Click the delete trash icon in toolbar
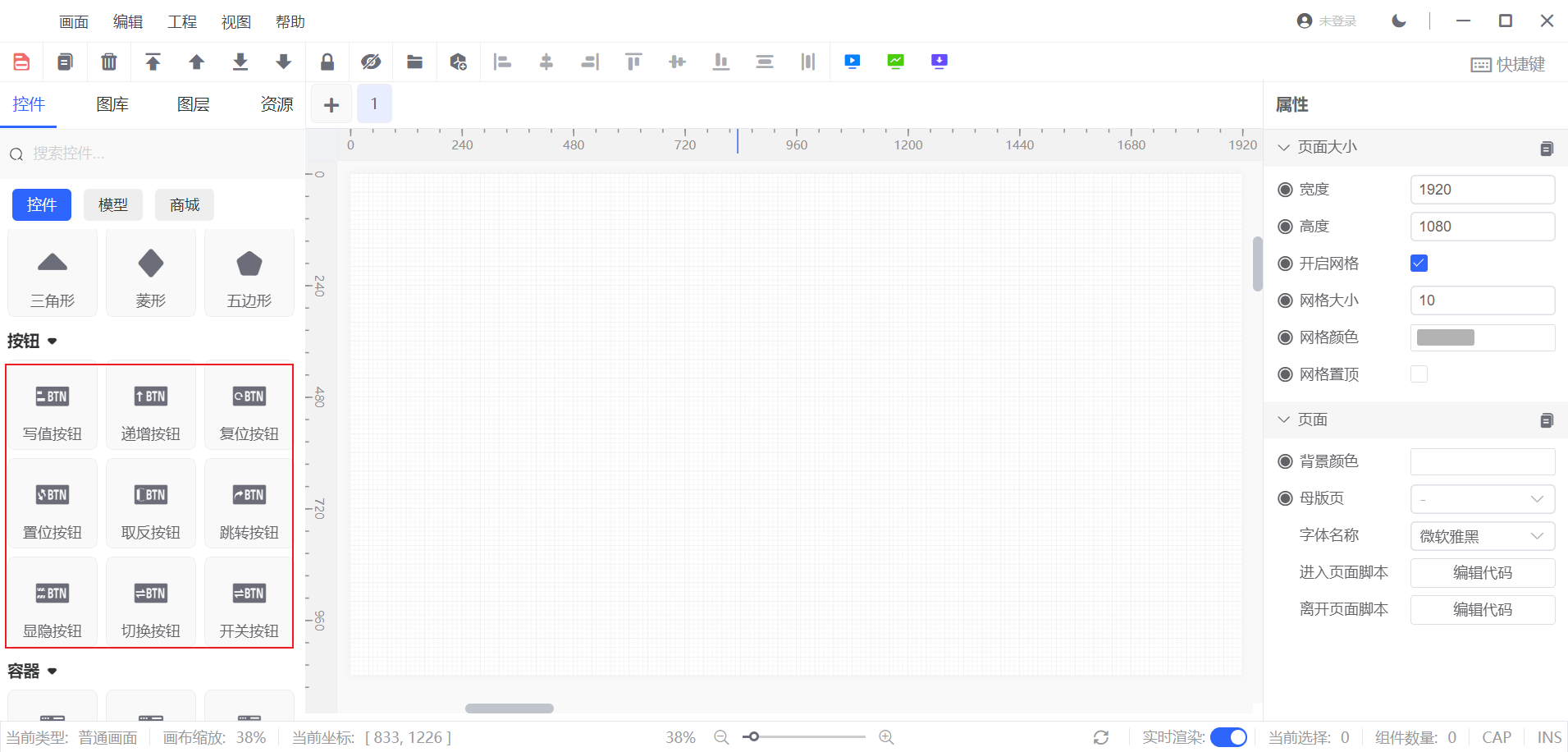Viewport: 1568px width, 752px height. click(108, 62)
